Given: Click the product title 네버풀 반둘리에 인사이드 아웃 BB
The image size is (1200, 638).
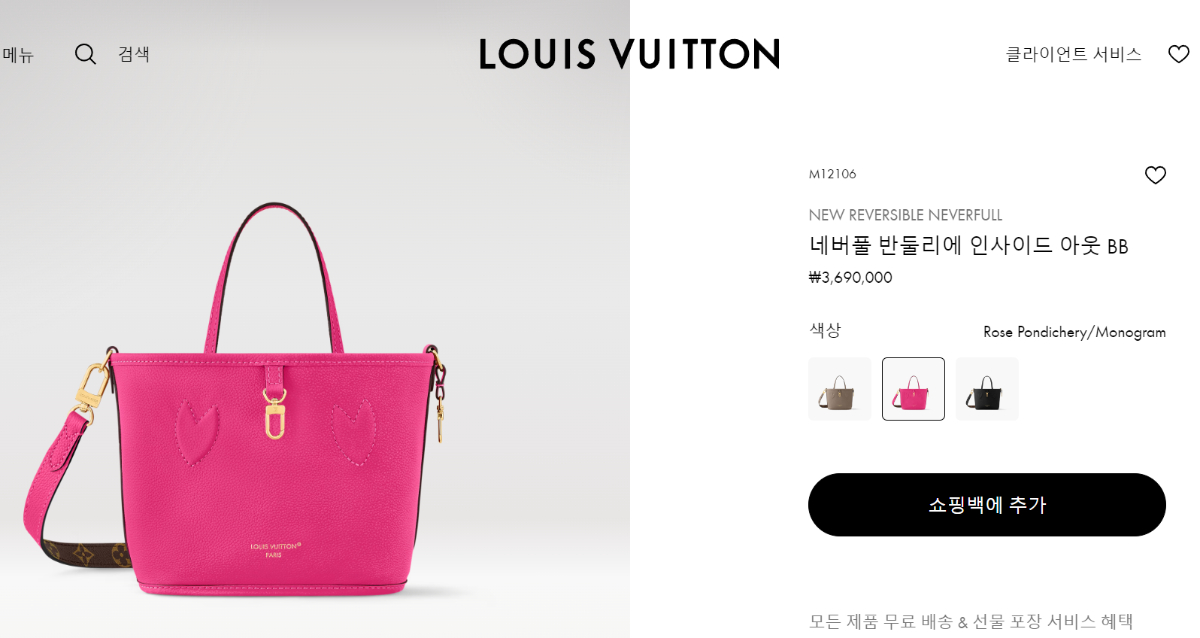Looking at the screenshot, I should pyautogui.click(x=968, y=245).
